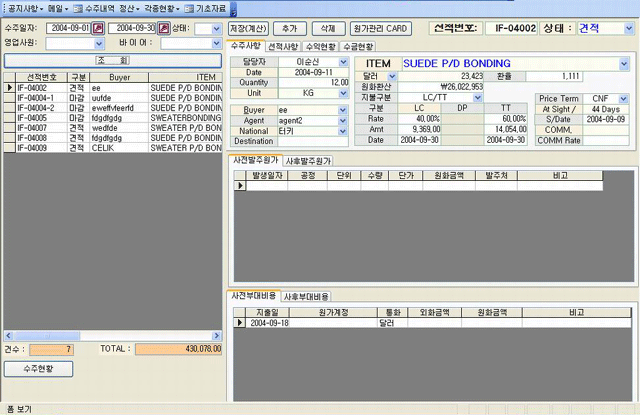
Task: Open the end date calendar picker icon
Action: coord(164,28)
